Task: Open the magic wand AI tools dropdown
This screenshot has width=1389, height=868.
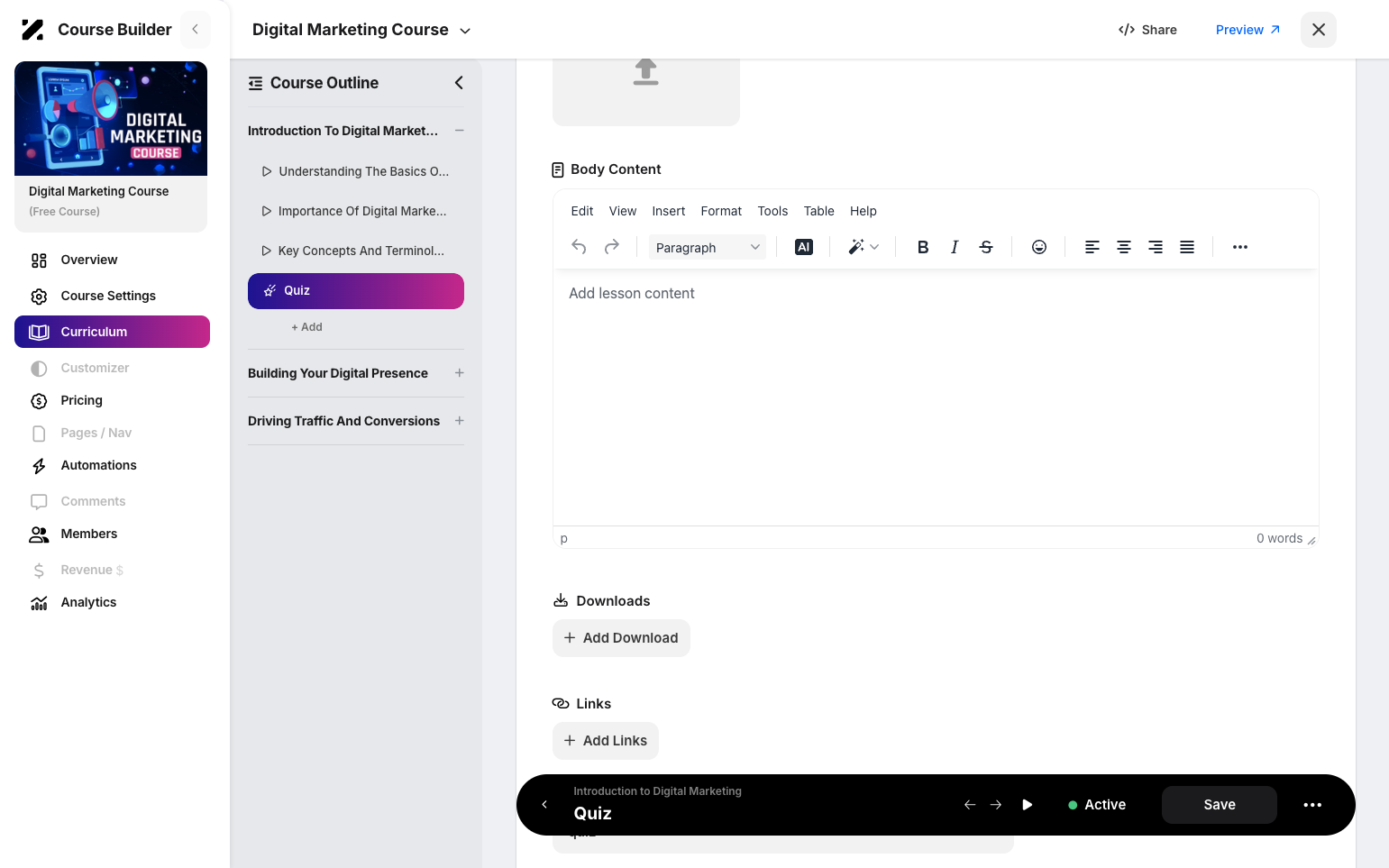Action: point(864,247)
